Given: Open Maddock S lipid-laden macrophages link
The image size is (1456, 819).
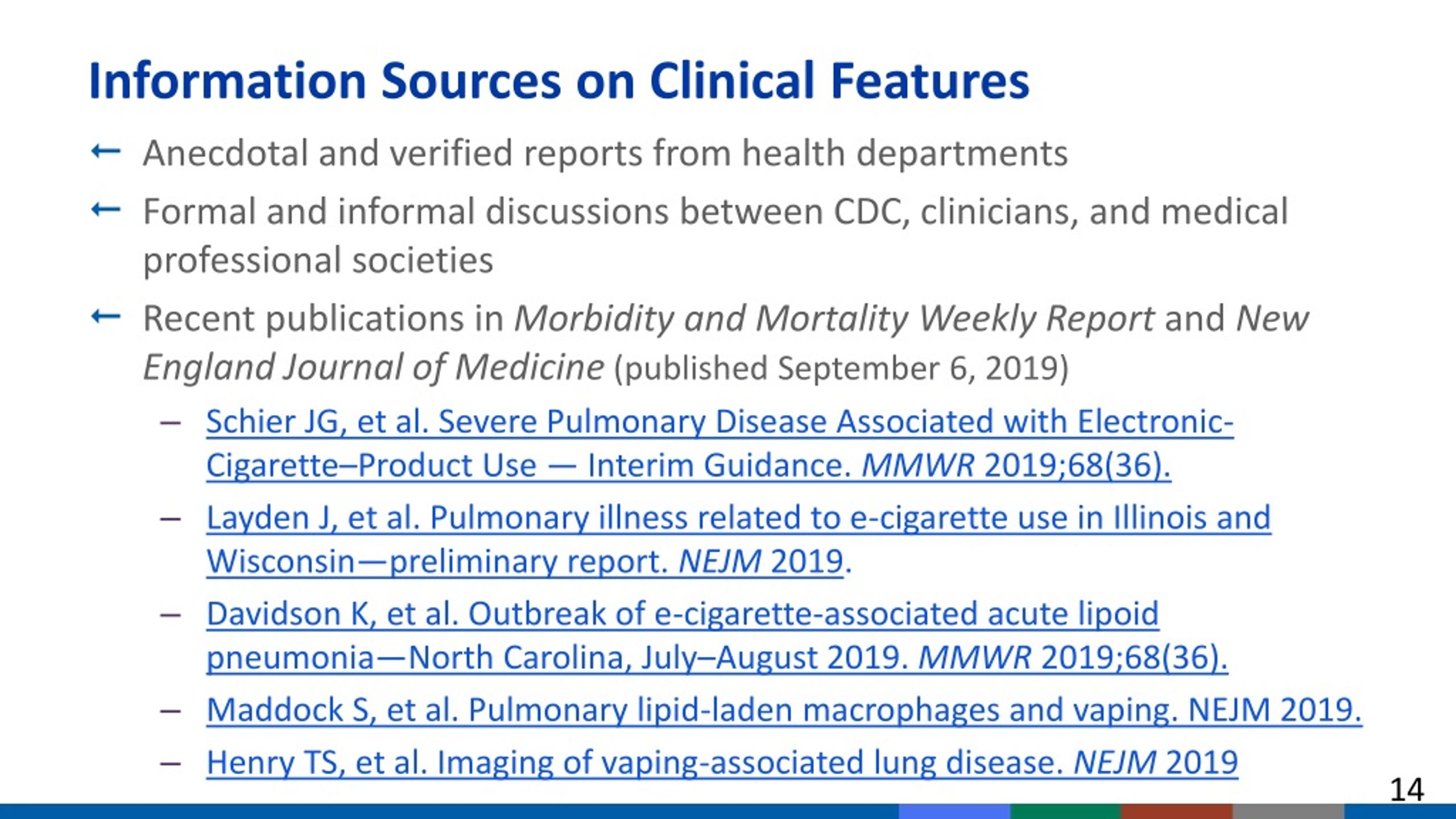Looking at the screenshot, I should 784,710.
